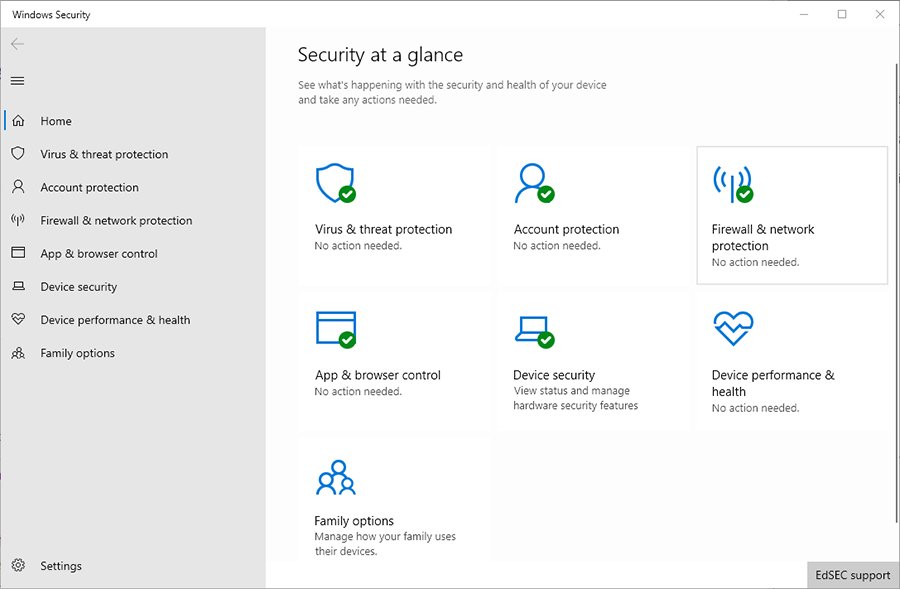Select Home in the sidebar menu
900x589 pixels.
click(58, 121)
